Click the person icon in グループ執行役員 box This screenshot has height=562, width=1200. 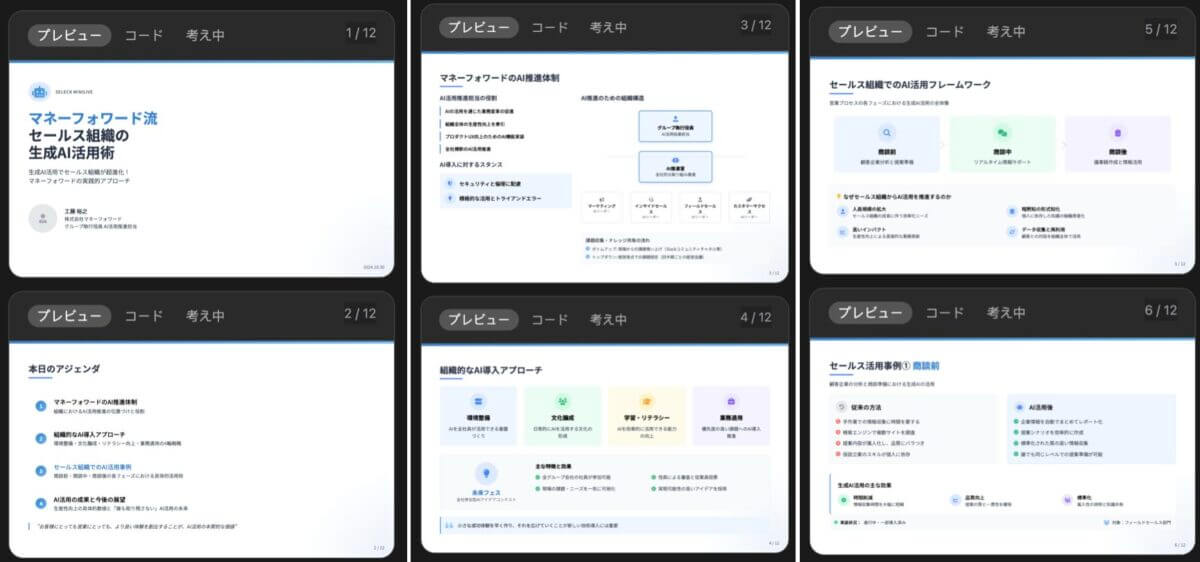(x=675, y=118)
